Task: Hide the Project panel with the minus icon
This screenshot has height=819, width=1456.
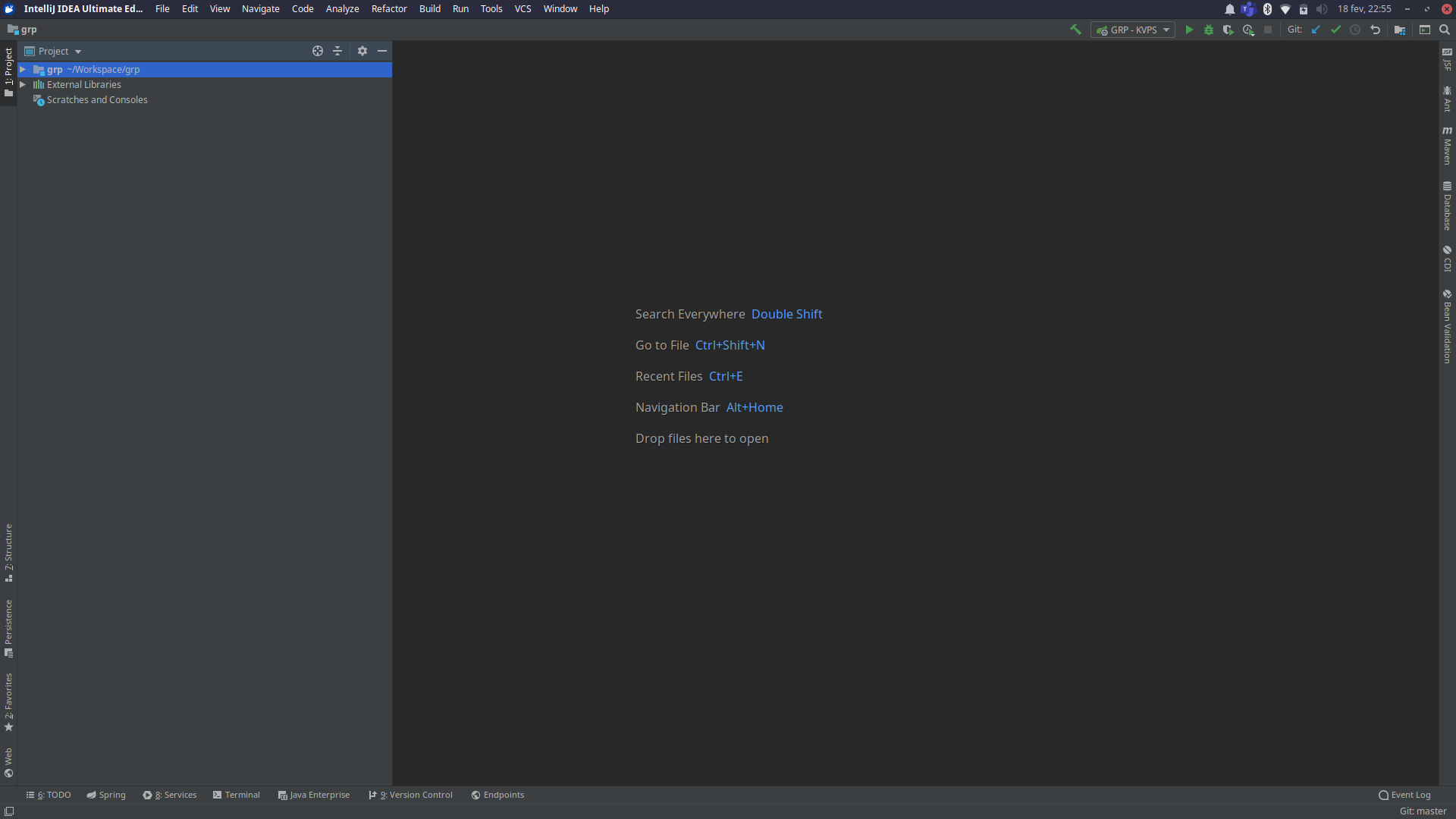Action: (382, 51)
